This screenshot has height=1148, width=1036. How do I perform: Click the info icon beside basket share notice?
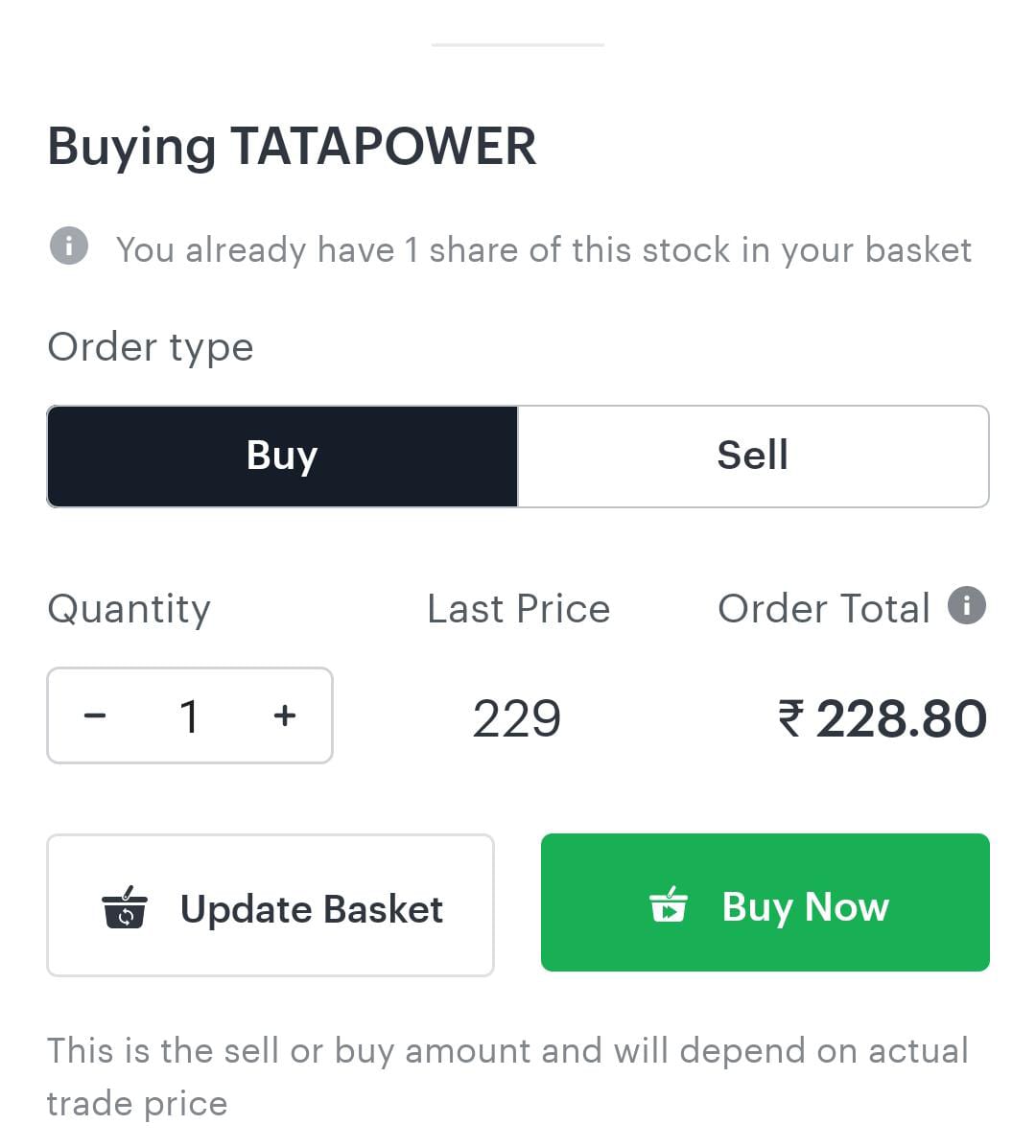(x=68, y=246)
